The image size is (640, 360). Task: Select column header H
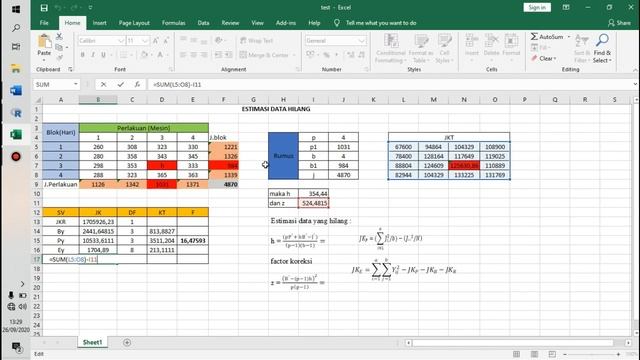[x=283, y=100]
